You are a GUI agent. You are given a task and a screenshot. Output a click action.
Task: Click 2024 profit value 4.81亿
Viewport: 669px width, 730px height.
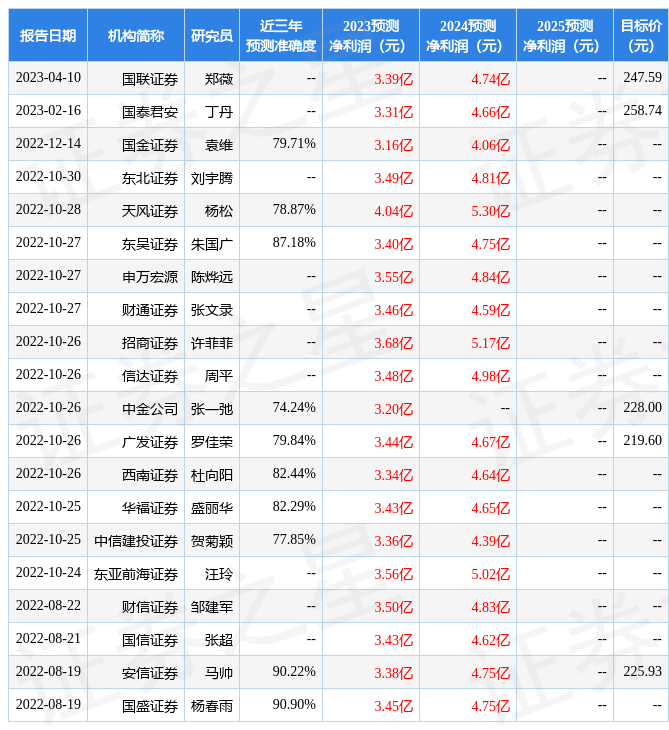(x=491, y=178)
